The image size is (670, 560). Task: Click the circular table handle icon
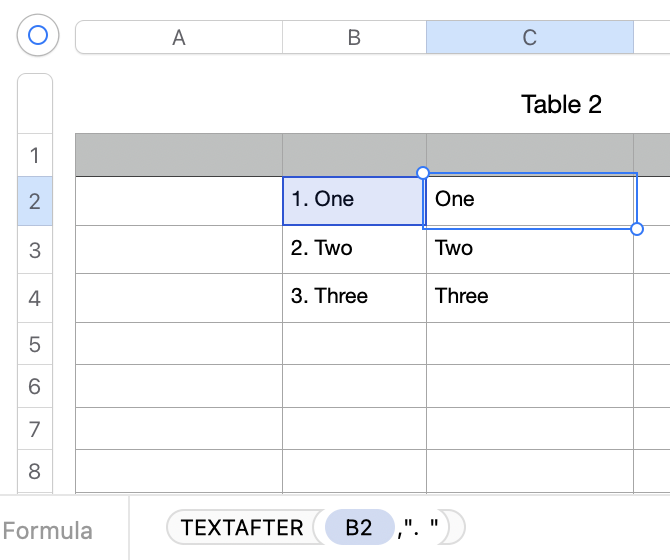point(38,37)
